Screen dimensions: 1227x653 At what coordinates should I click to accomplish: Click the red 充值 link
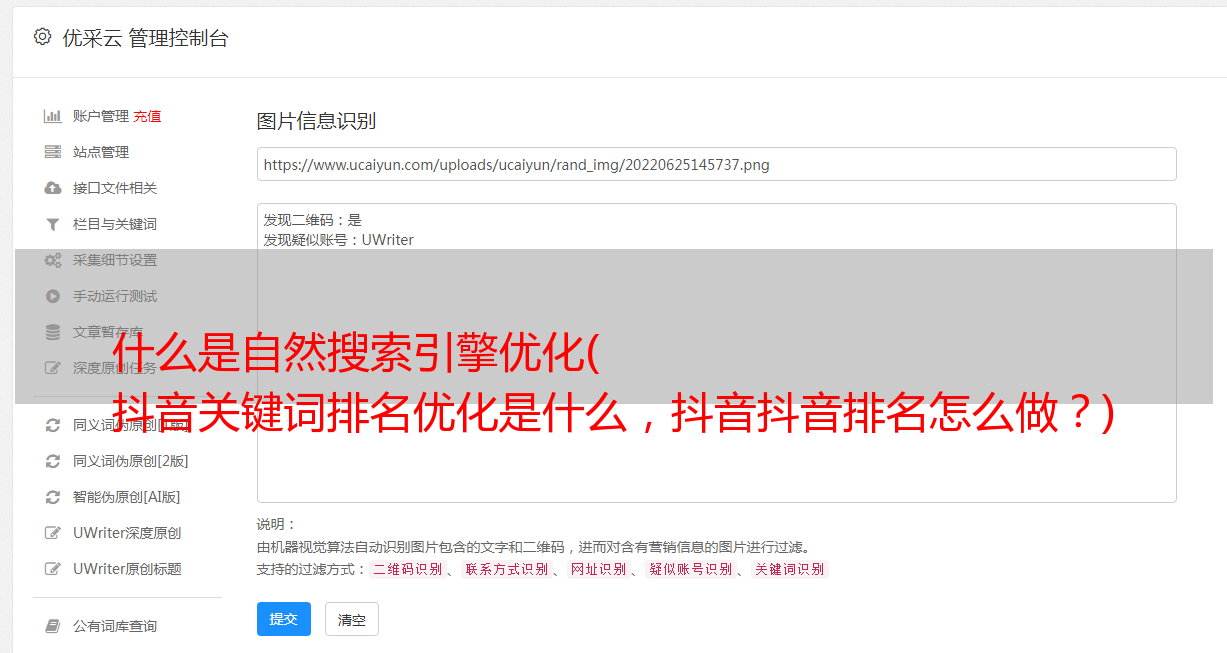147,116
